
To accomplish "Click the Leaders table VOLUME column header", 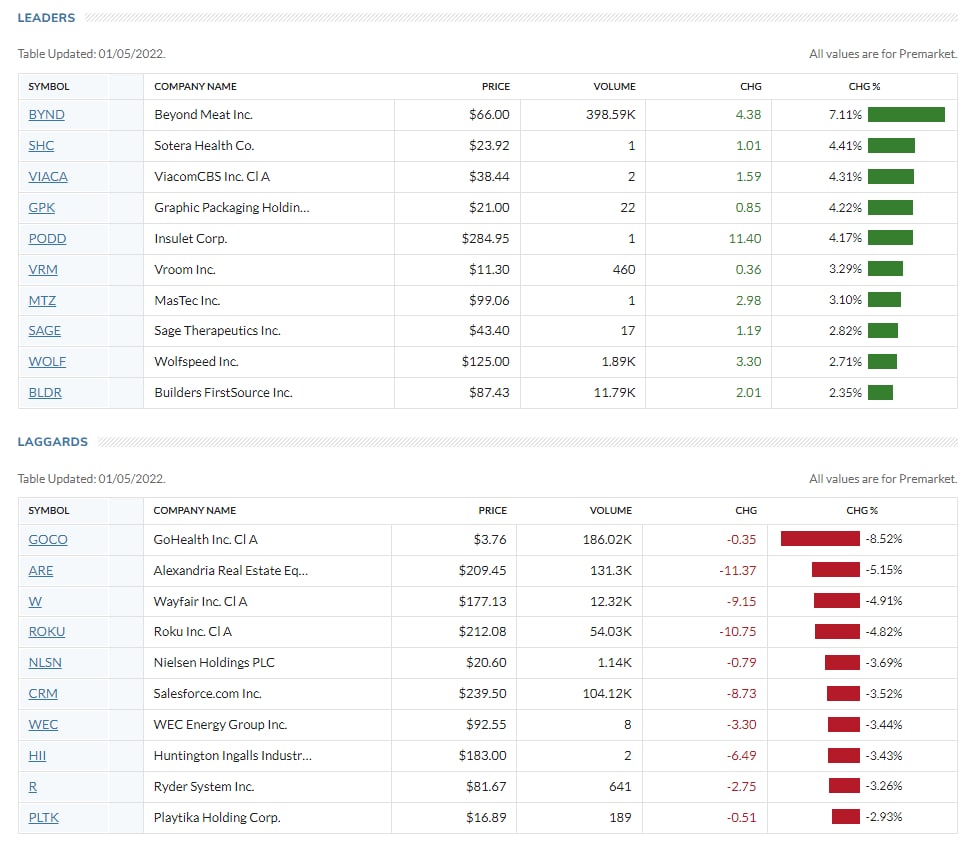I will coord(614,87).
